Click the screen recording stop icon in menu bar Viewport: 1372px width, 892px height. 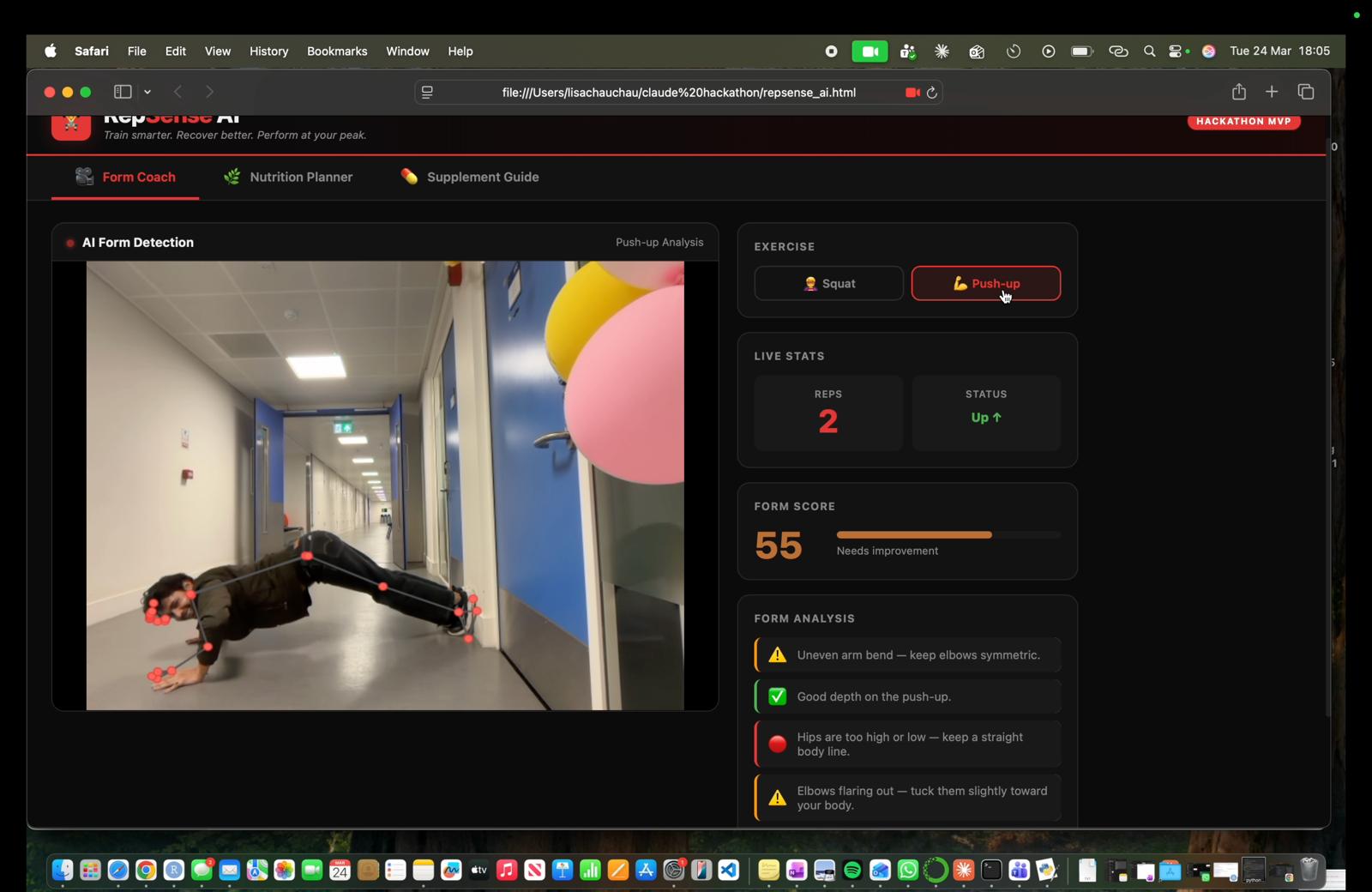(x=831, y=51)
